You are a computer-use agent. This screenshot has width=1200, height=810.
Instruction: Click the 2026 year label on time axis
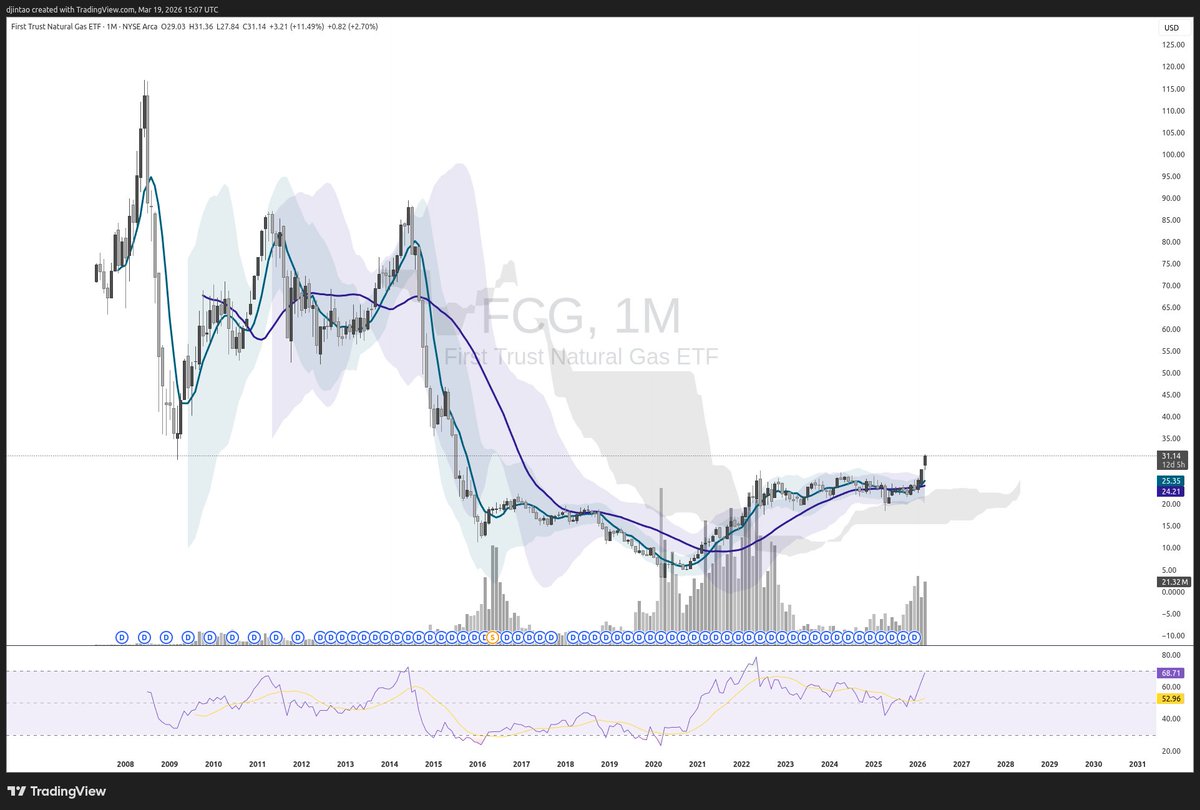click(917, 763)
